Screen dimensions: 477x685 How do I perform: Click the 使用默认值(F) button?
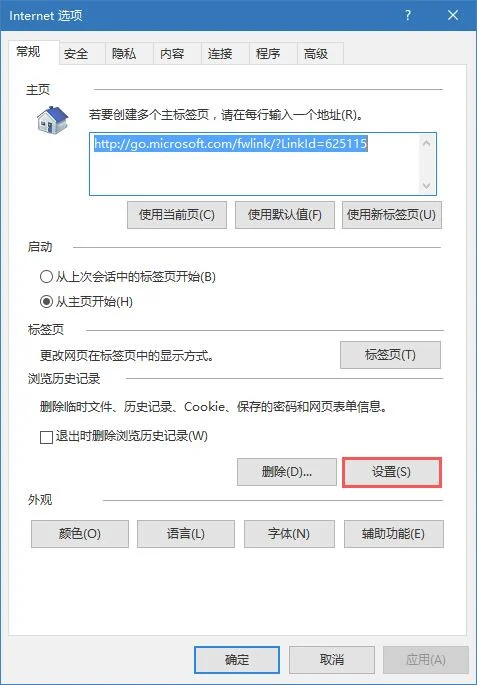(285, 214)
